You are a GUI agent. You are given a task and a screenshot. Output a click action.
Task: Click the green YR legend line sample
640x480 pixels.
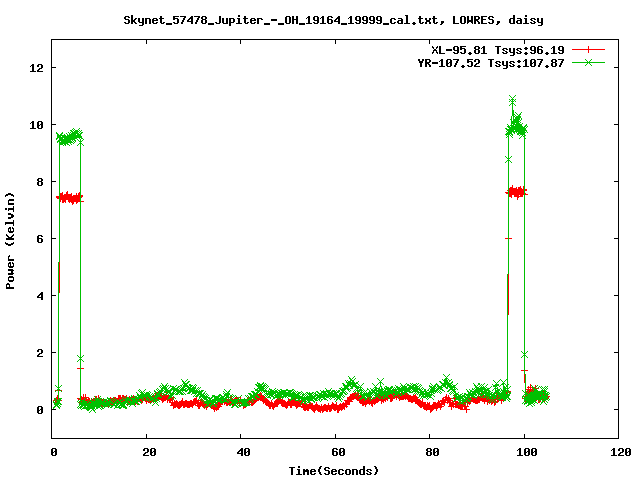pyautogui.click(x=588, y=62)
